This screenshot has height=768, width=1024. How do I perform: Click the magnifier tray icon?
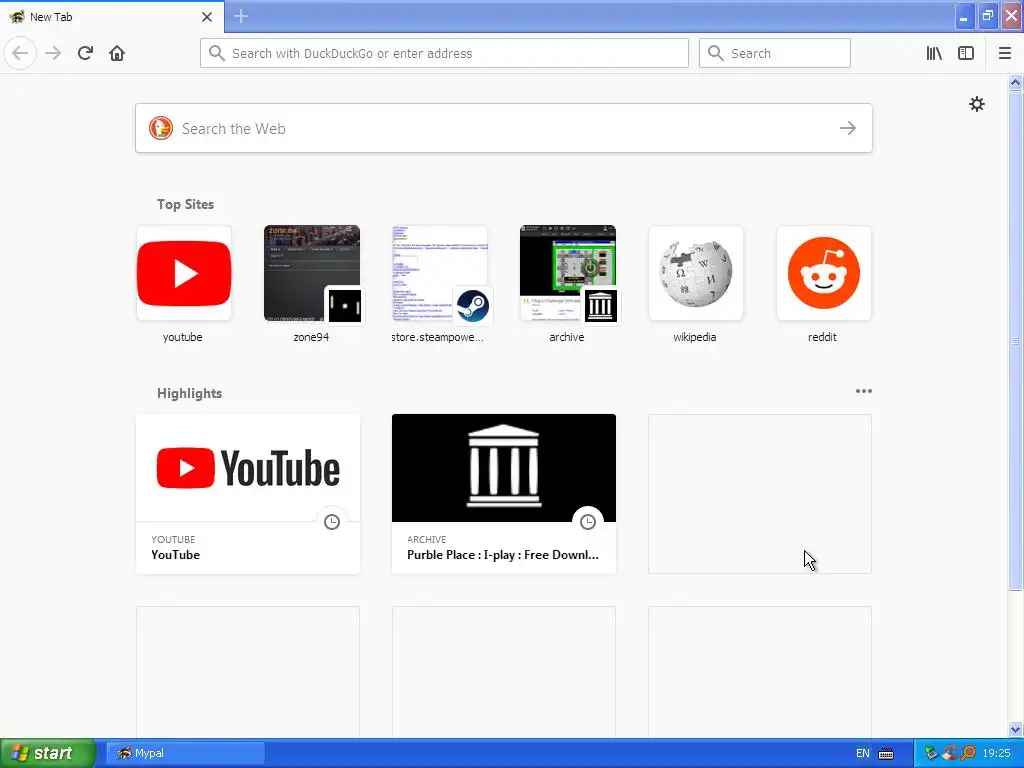coord(968,753)
